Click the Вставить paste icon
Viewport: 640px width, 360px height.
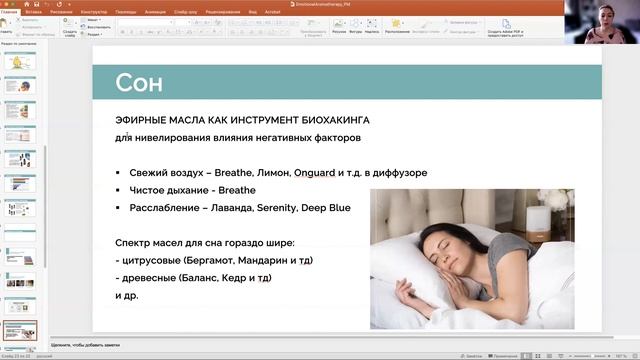click(x=4, y=23)
